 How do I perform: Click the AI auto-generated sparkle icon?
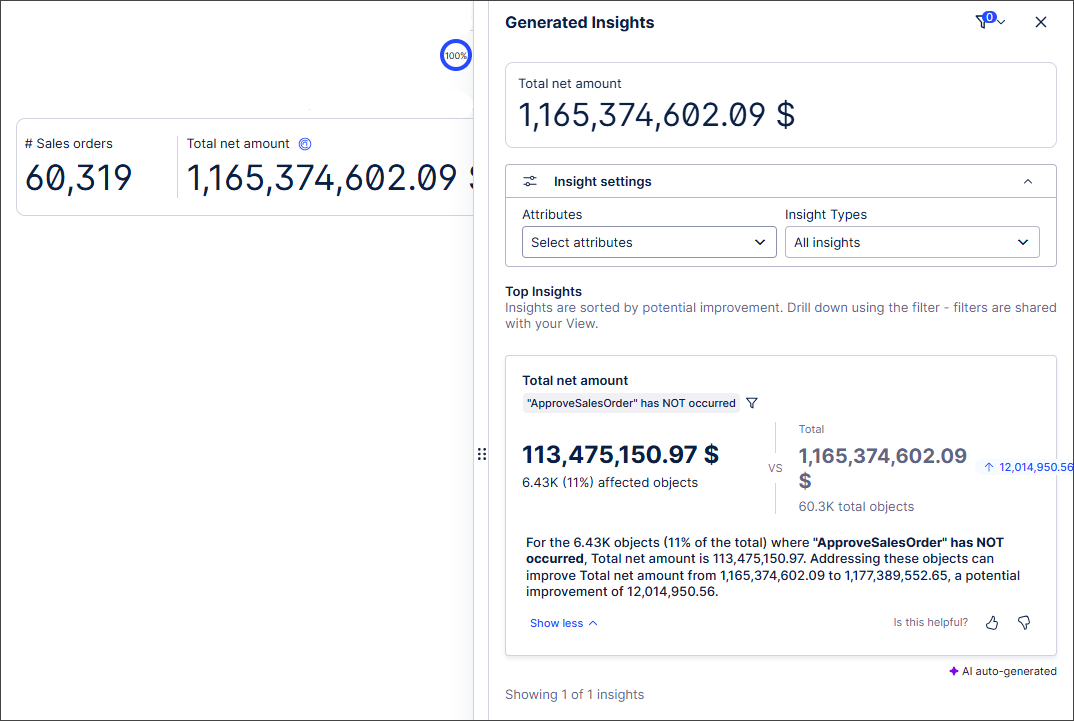(x=953, y=671)
